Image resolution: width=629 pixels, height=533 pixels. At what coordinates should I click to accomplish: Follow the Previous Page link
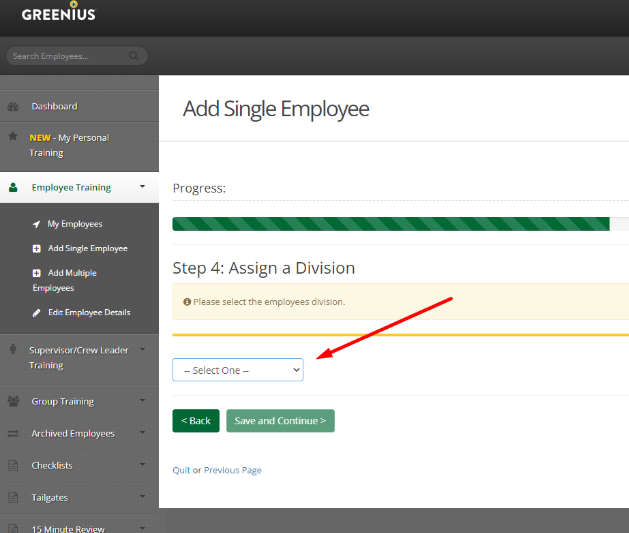tap(233, 470)
